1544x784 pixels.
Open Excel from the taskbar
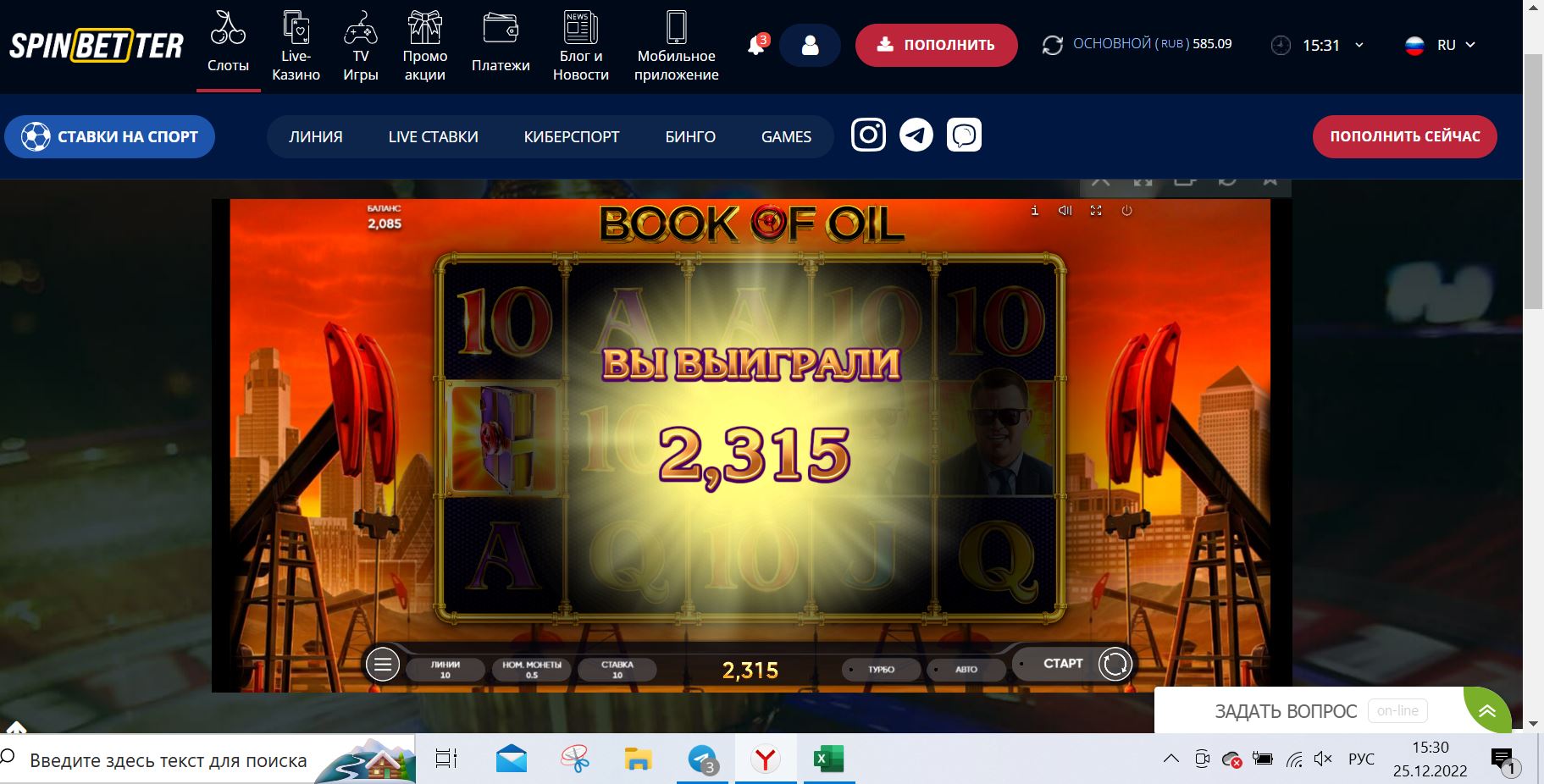[829, 759]
